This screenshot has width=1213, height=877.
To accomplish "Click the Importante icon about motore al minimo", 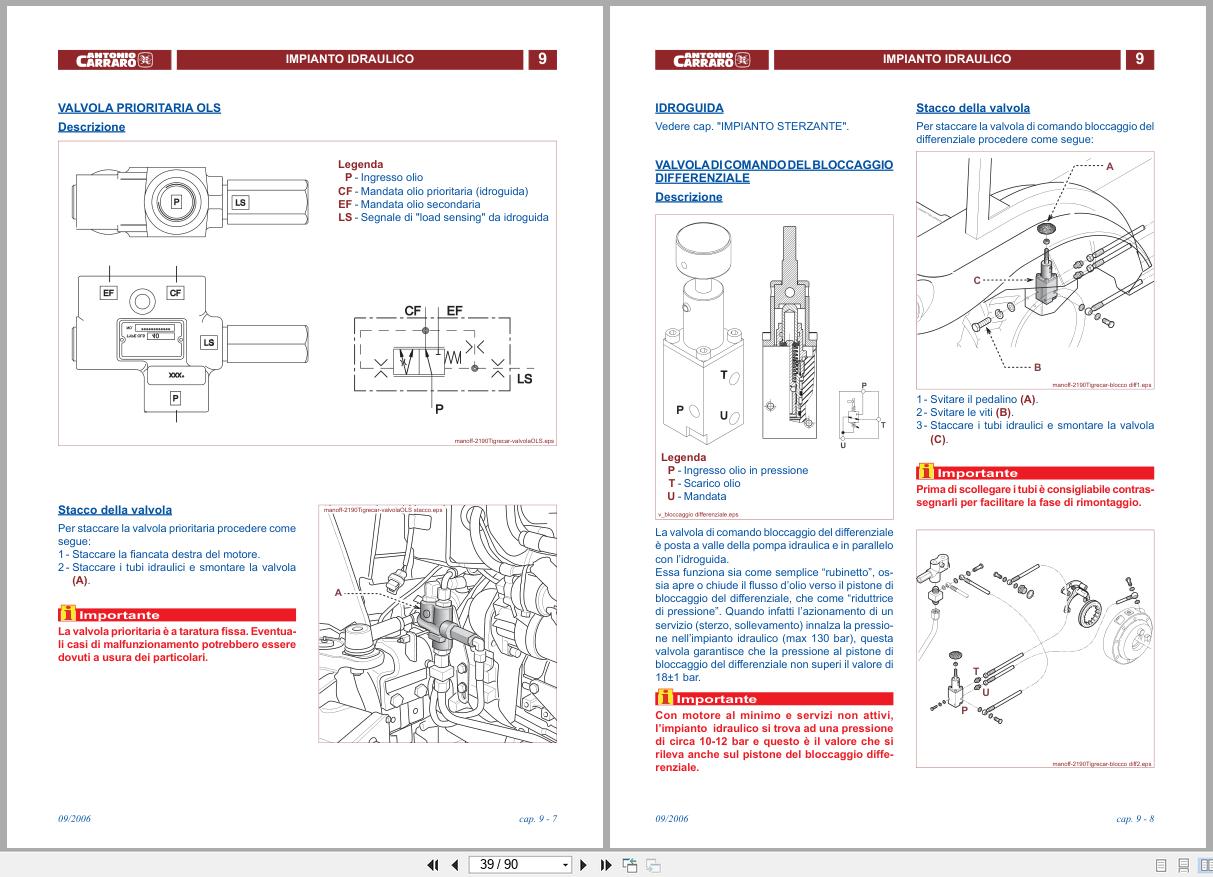I will 663,699.
